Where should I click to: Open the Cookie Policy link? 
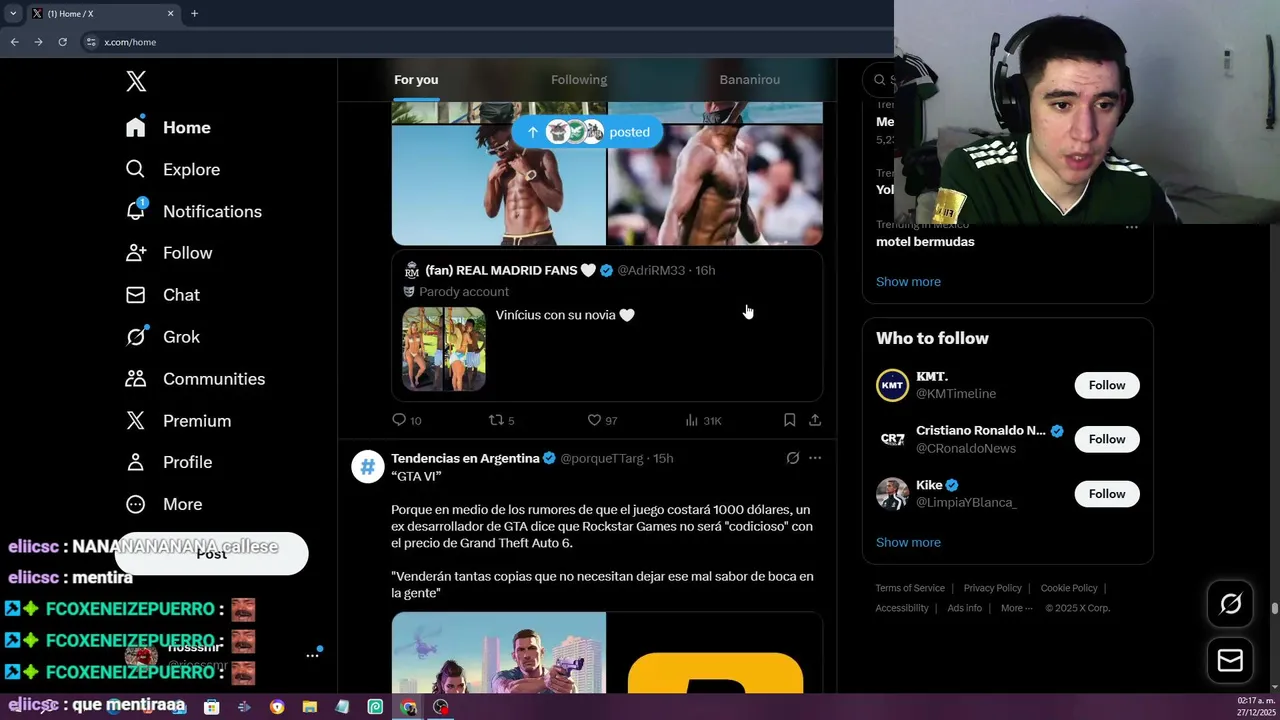pos(1069,588)
